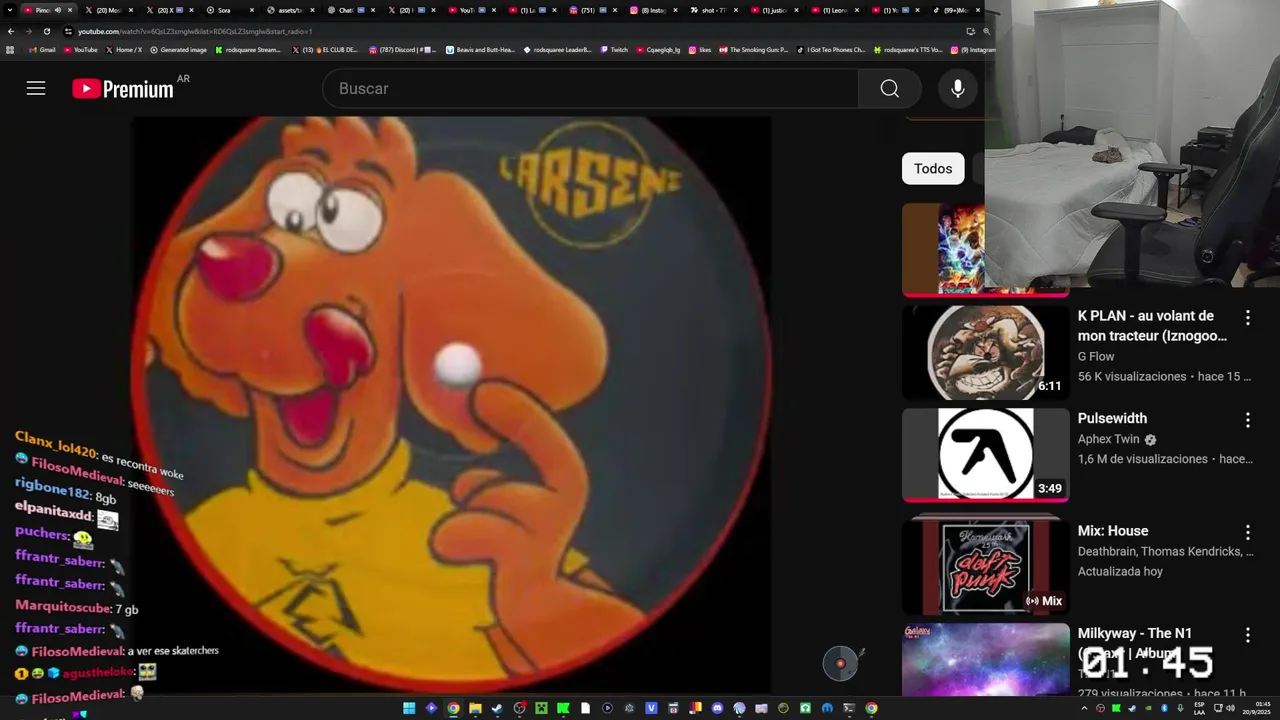The width and height of the screenshot is (1280, 720).
Task: Open Minecraft creeper icon in taskbar
Action: click(x=541, y=708)
